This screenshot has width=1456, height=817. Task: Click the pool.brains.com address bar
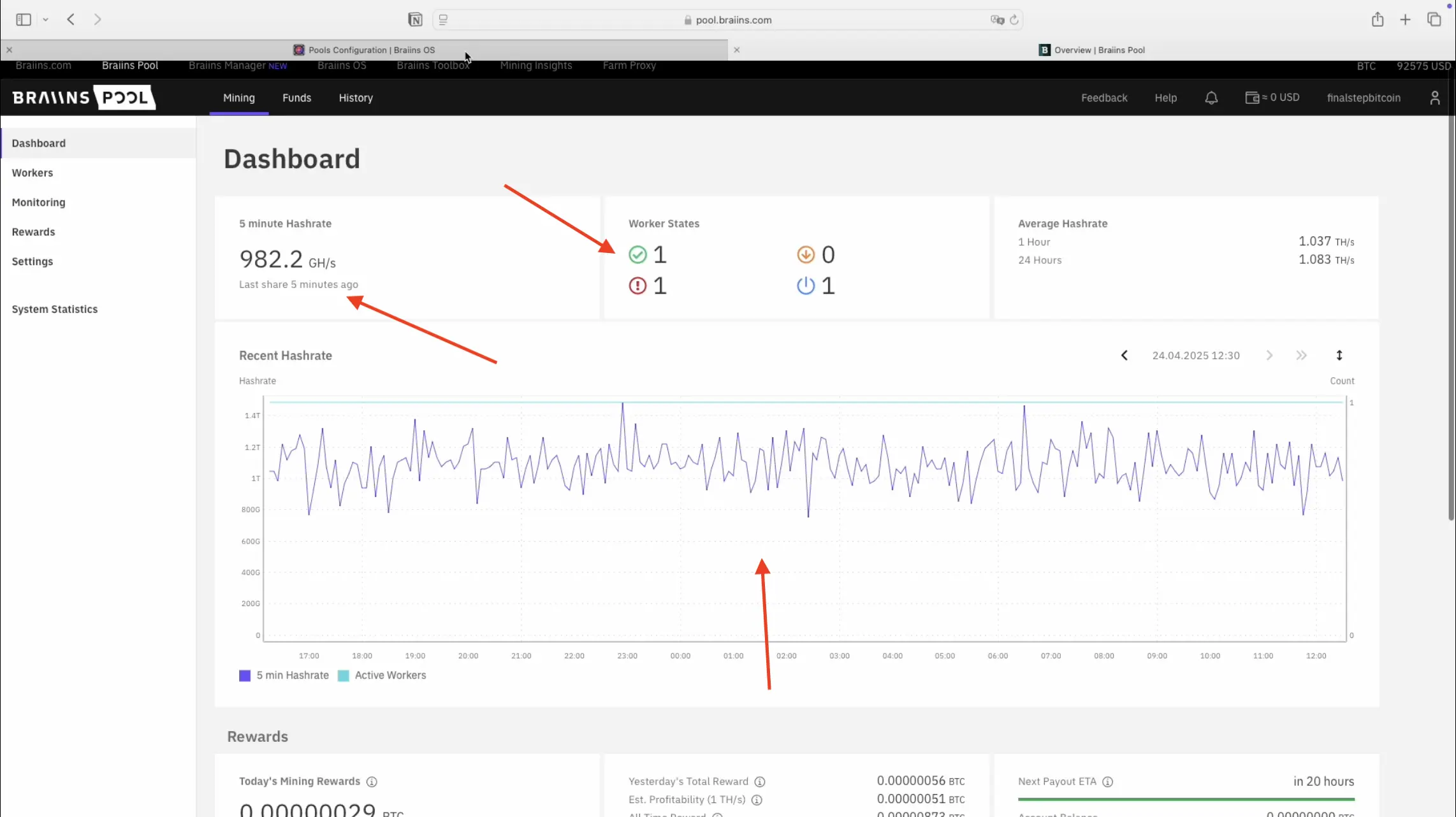tap(733, 20)
